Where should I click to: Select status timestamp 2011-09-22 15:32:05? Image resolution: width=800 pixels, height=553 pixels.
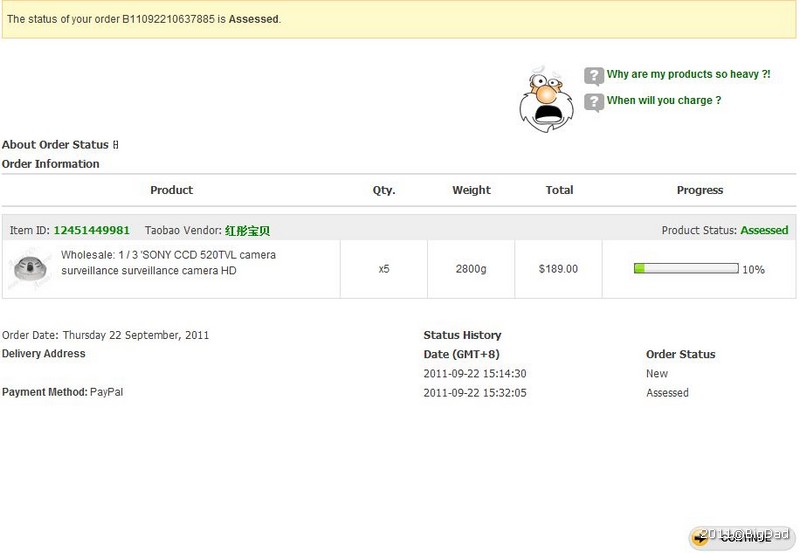(474, 393)
